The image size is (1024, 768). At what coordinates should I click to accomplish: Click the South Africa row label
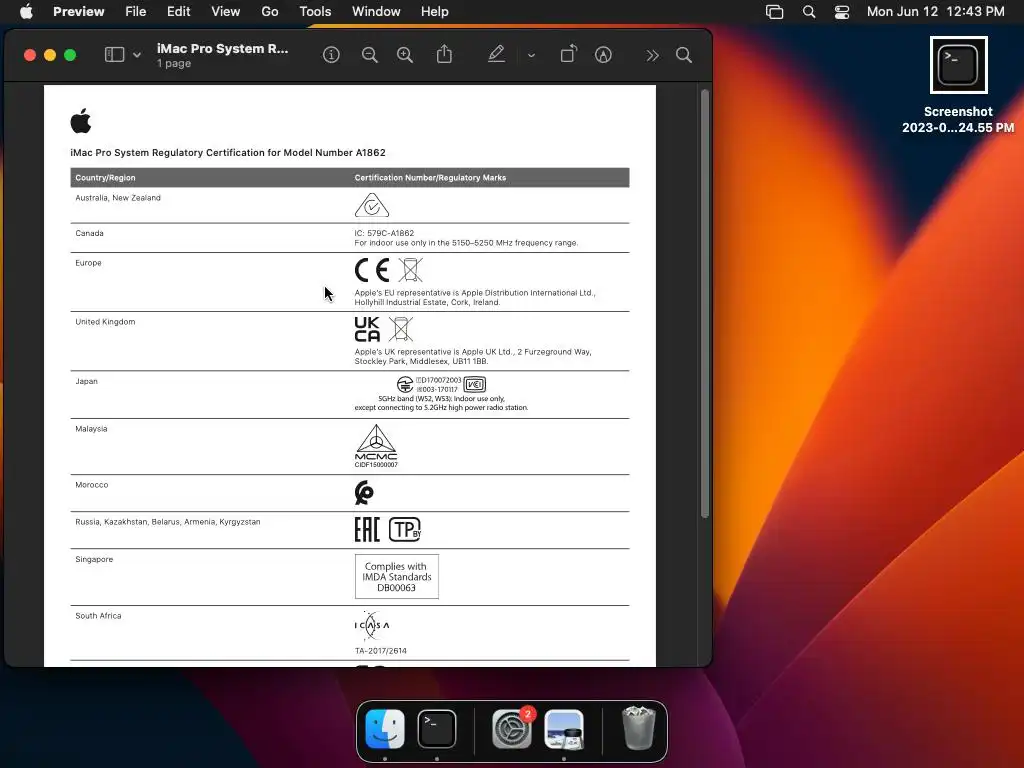click(98, 616)
